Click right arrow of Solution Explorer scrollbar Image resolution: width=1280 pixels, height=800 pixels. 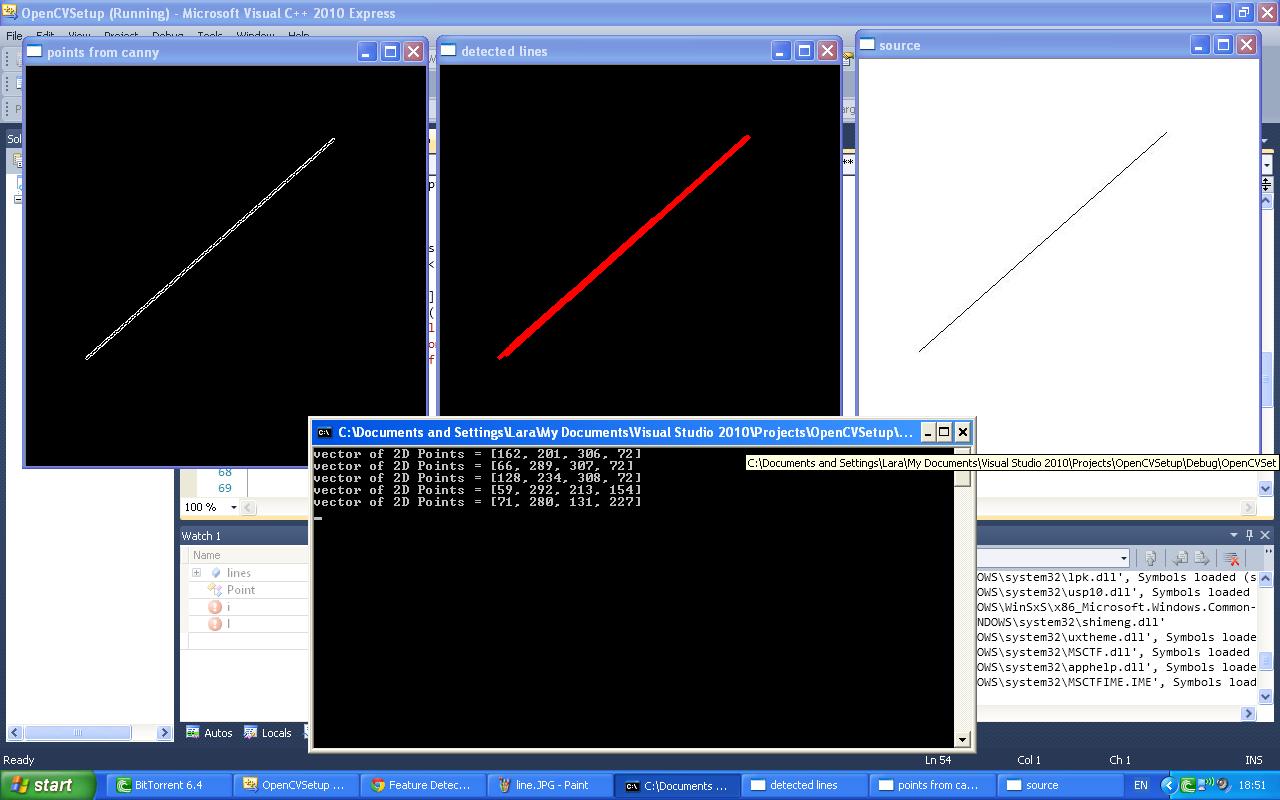pos(165,733)
